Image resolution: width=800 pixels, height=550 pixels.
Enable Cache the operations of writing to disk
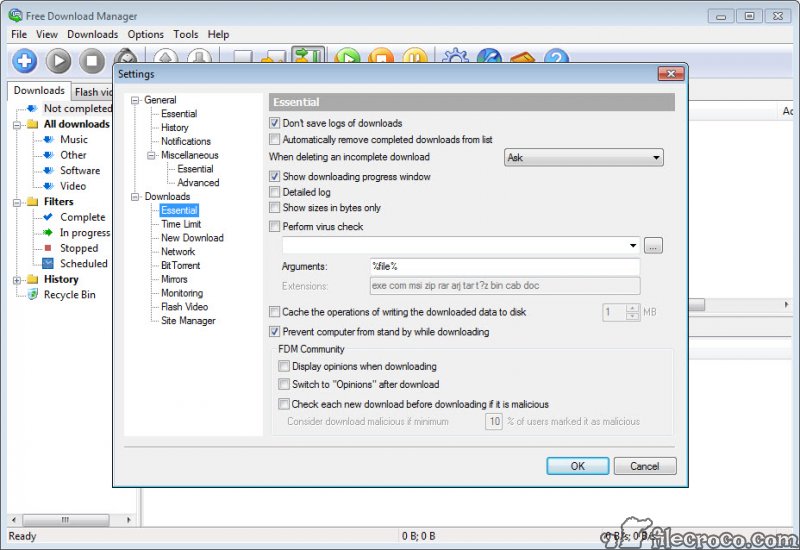pos(274,312)
